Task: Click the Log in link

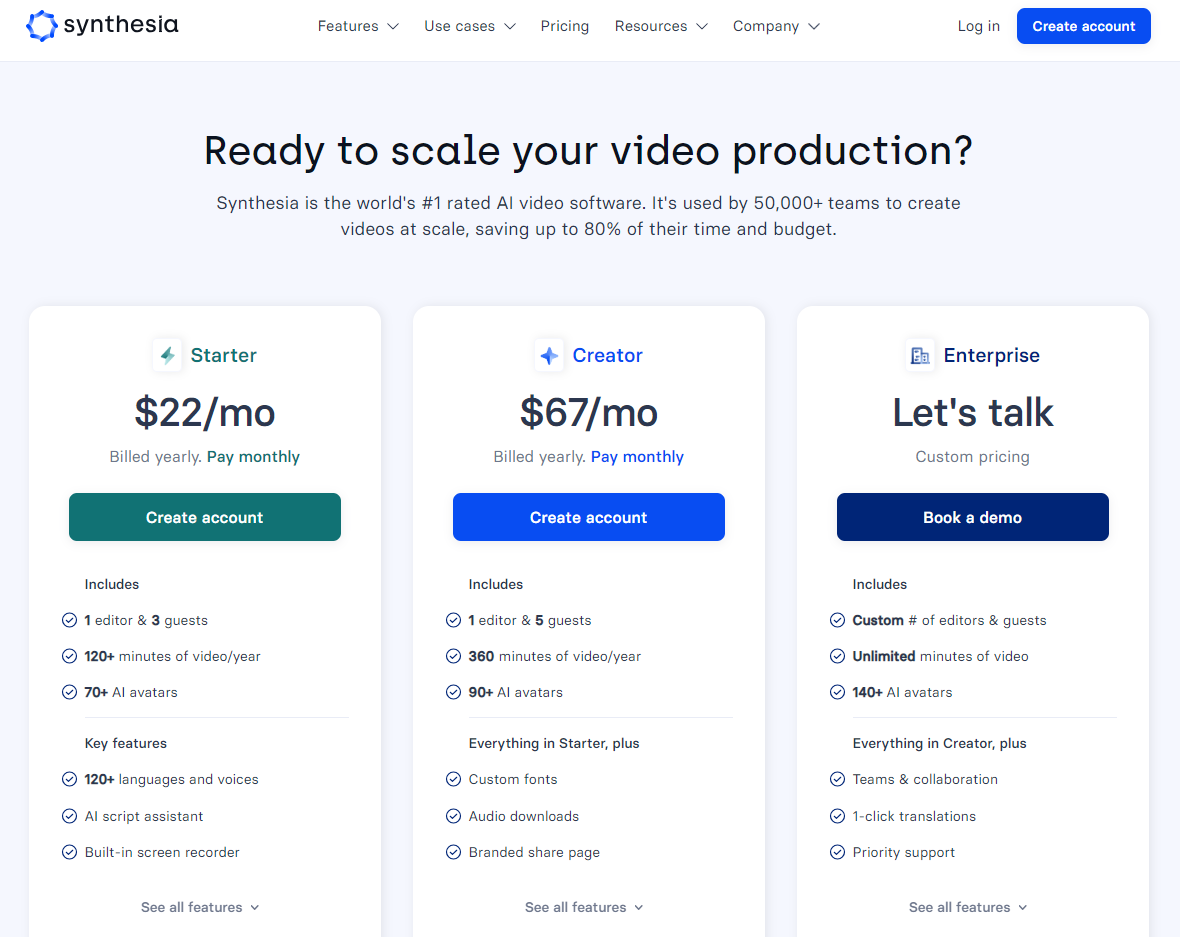Action: [978, 26]
